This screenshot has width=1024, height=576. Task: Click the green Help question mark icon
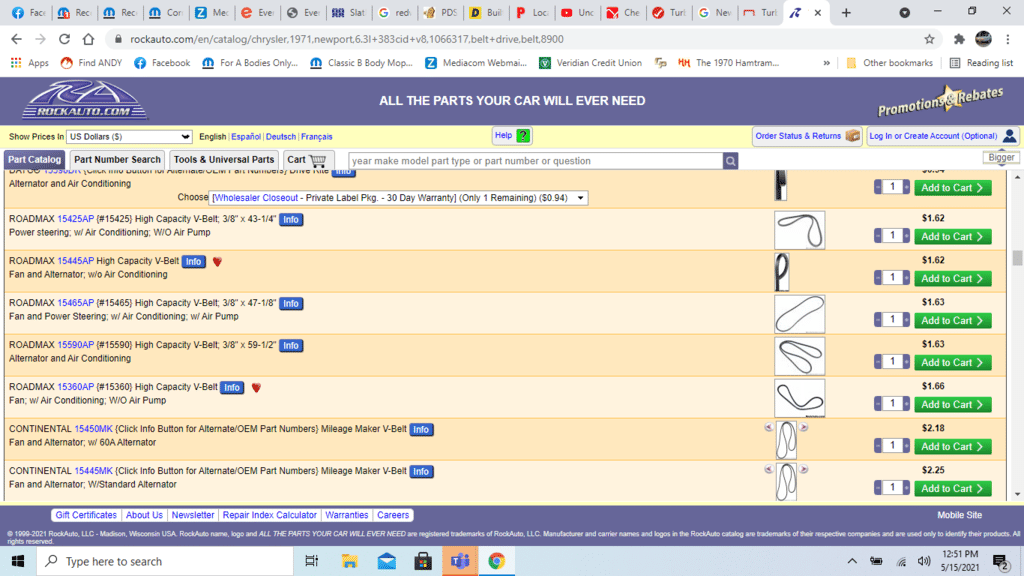point(523,136)
